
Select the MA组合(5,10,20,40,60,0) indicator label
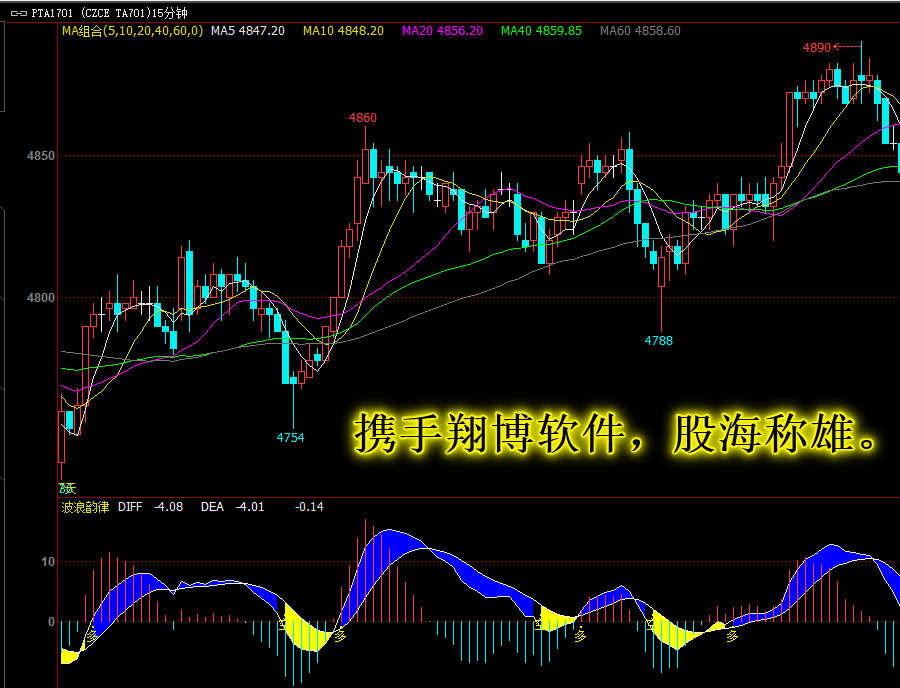pos(133,31)
